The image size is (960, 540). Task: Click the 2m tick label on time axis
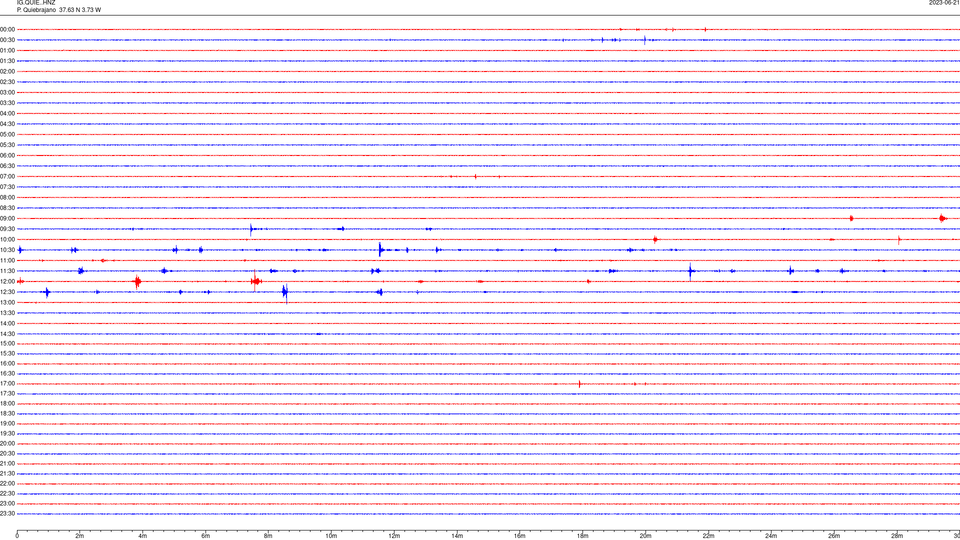click(80, 536)
